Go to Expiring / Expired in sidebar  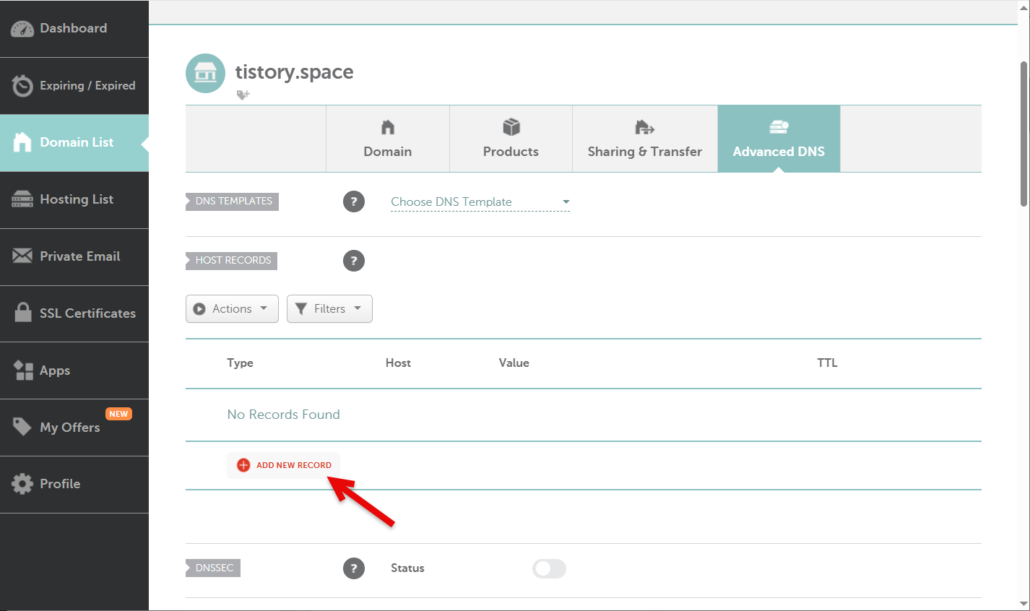74,86
